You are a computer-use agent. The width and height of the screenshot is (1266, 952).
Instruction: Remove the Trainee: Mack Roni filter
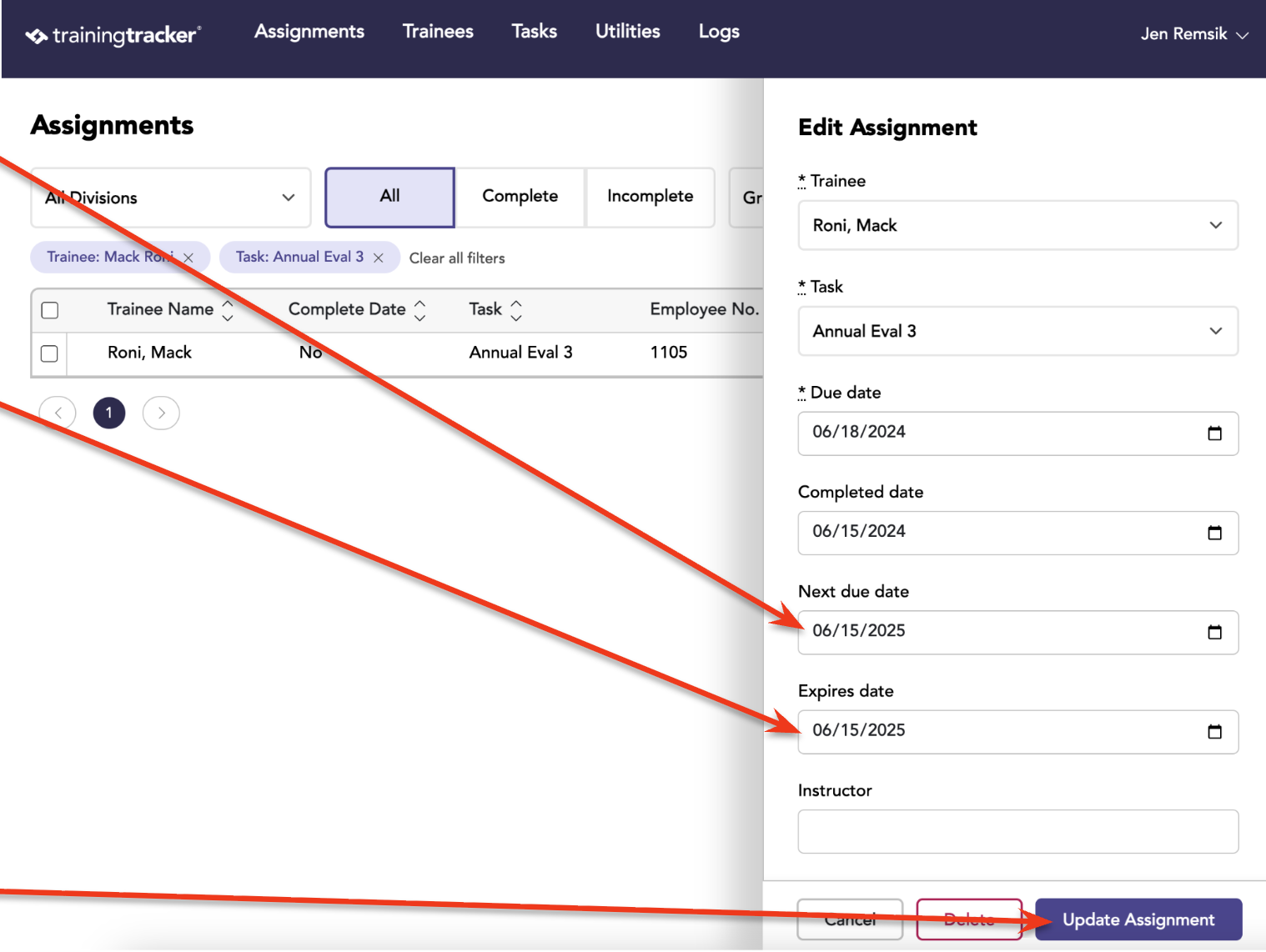188,258
